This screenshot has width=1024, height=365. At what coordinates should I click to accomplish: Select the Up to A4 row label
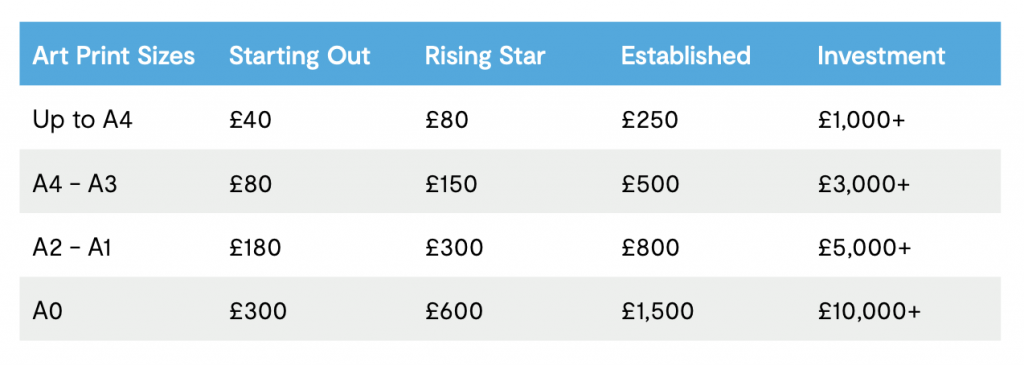coord(83,121)
